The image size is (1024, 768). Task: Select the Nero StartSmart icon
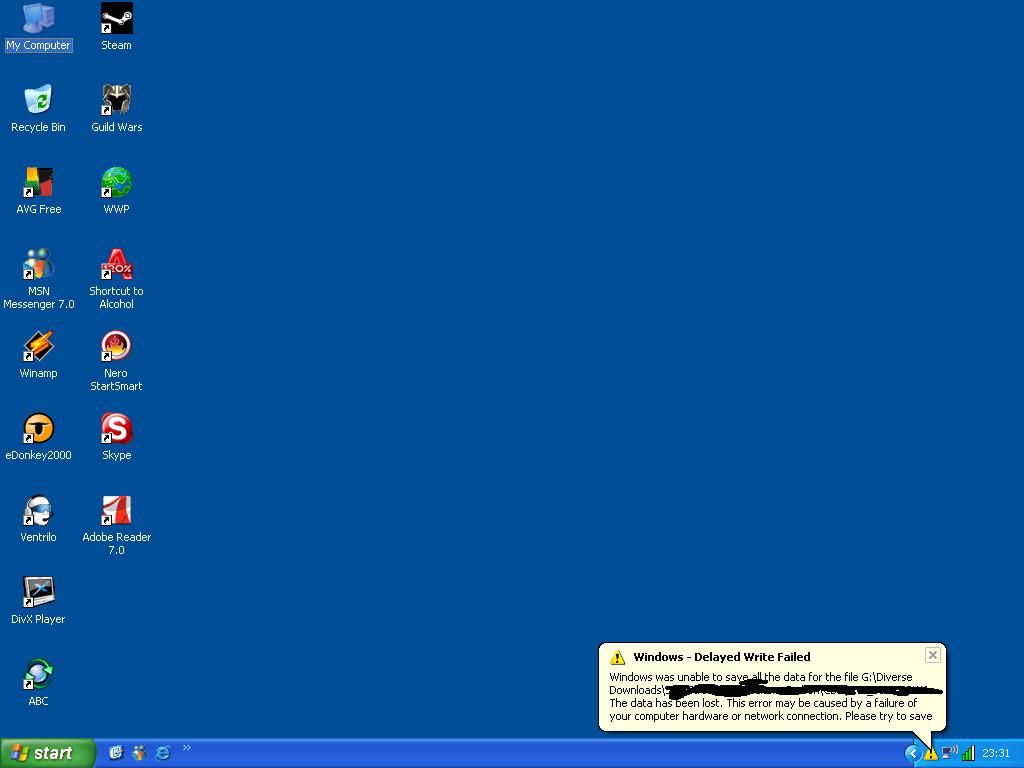[116, 361]
